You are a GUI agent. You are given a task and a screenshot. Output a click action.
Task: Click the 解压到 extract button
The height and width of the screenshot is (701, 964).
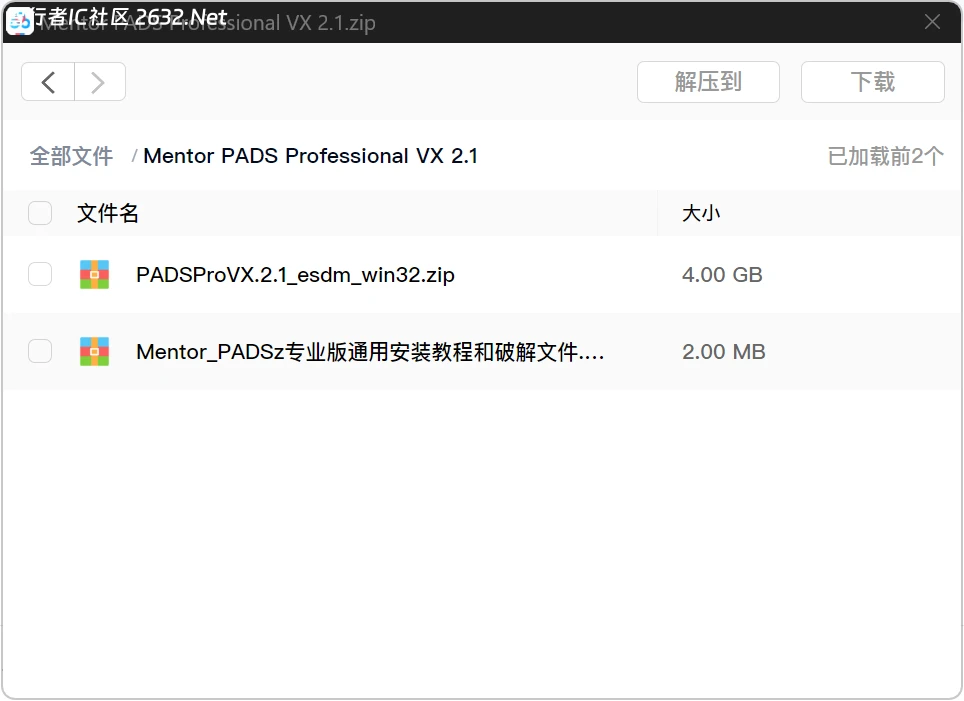pyautogui.click(x=708, y=82)
